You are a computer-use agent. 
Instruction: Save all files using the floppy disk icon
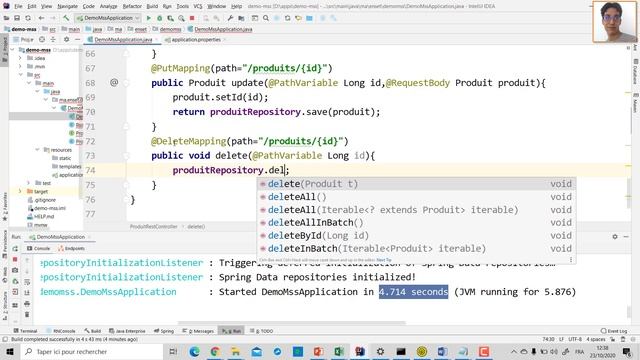click(17, 18)
